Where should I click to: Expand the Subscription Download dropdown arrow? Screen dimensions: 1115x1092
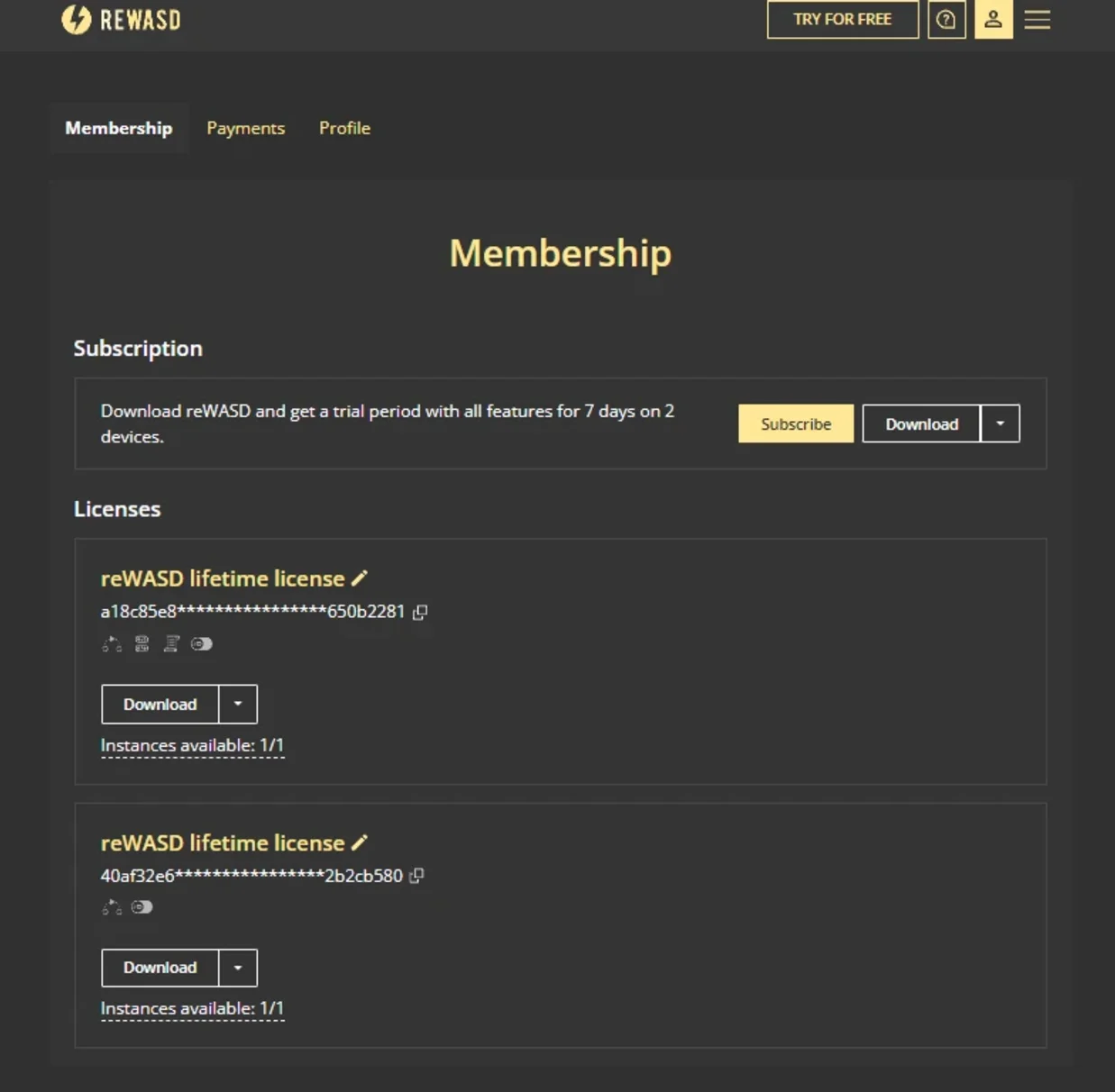tap(1000, 423)
